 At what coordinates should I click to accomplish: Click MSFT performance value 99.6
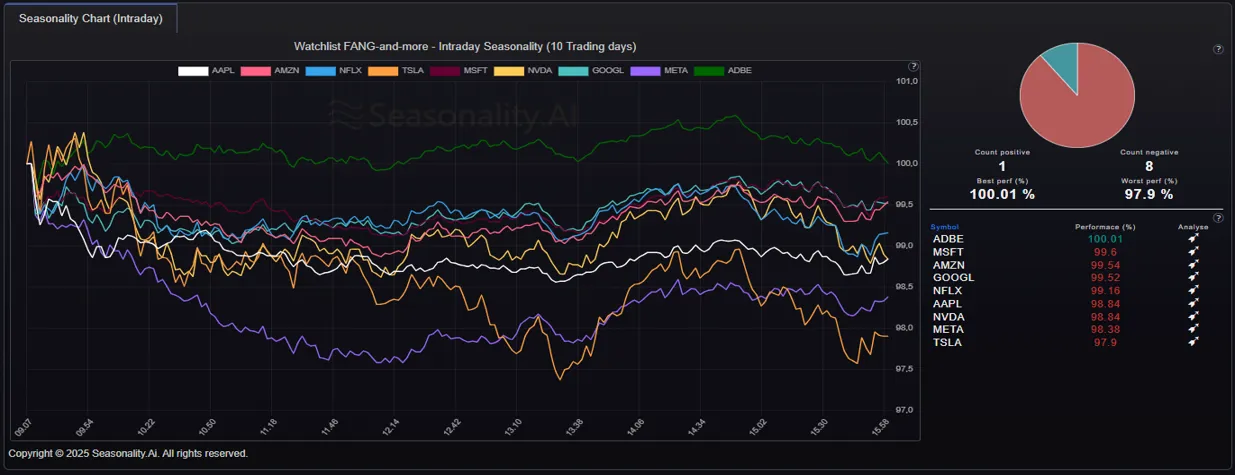point(1105,252)
